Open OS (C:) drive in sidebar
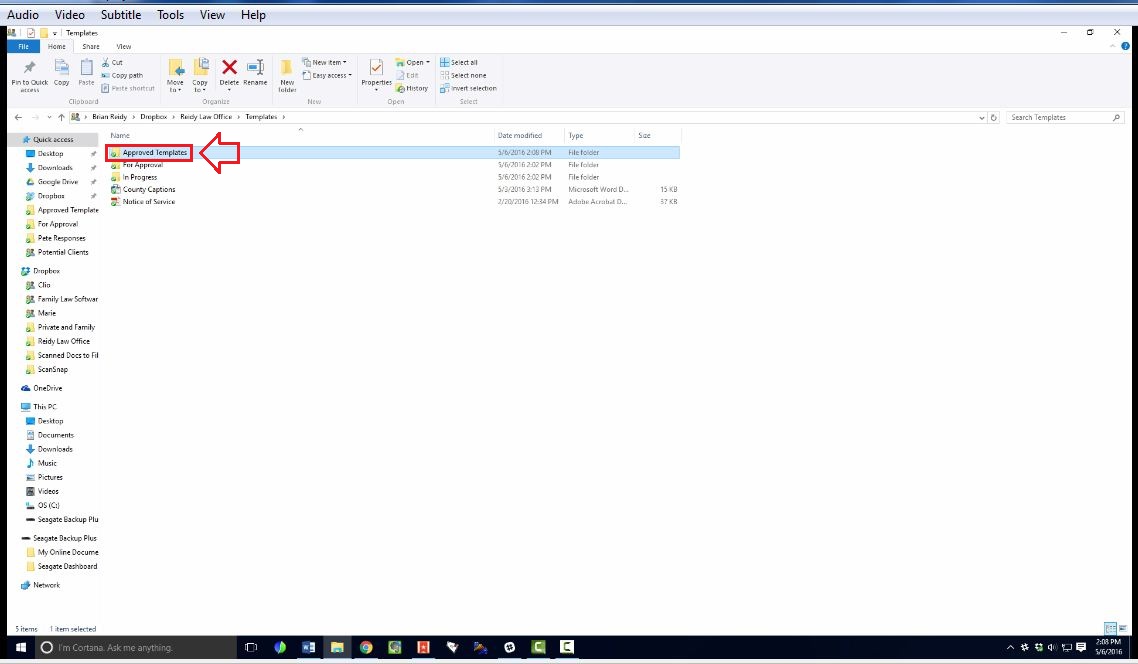This screenshot has height=664, width=1138. tap(48, 506)
